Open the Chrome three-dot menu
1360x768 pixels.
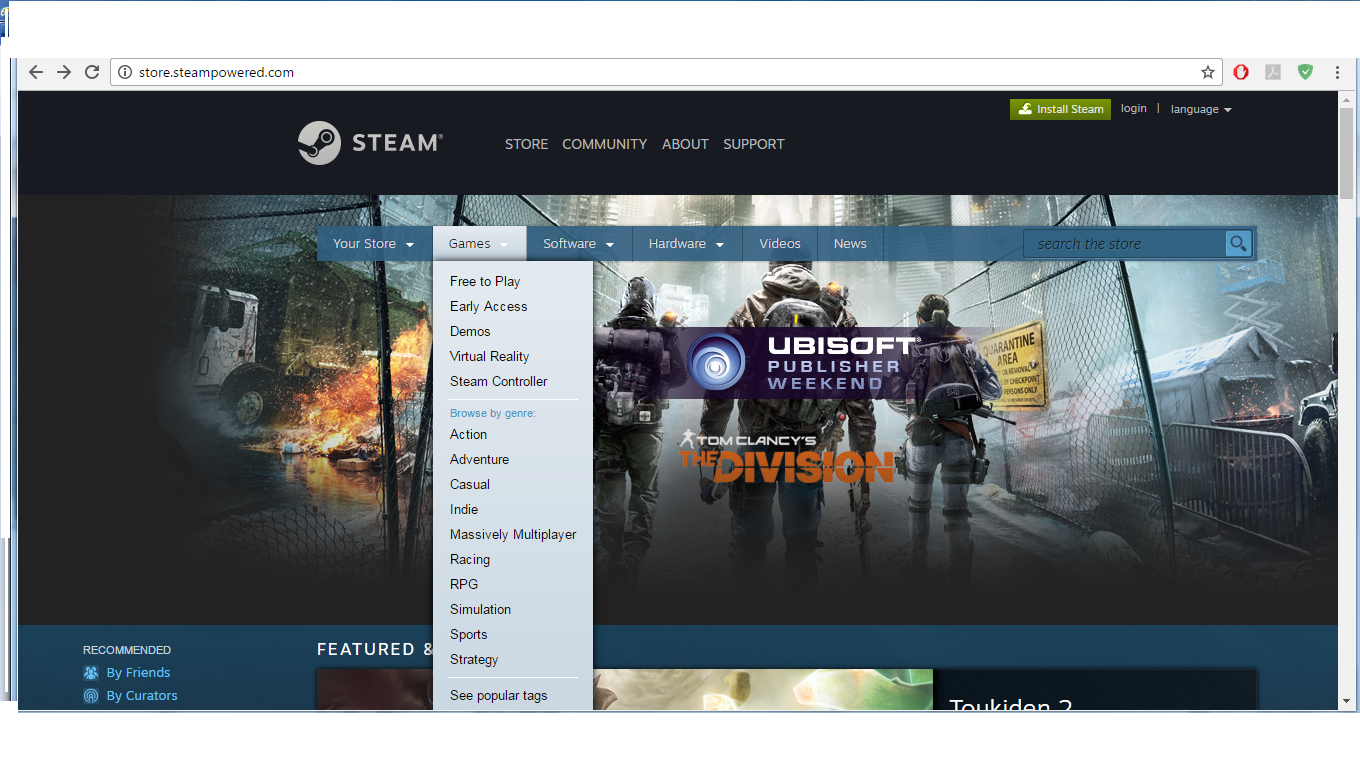pos(1337,72)
